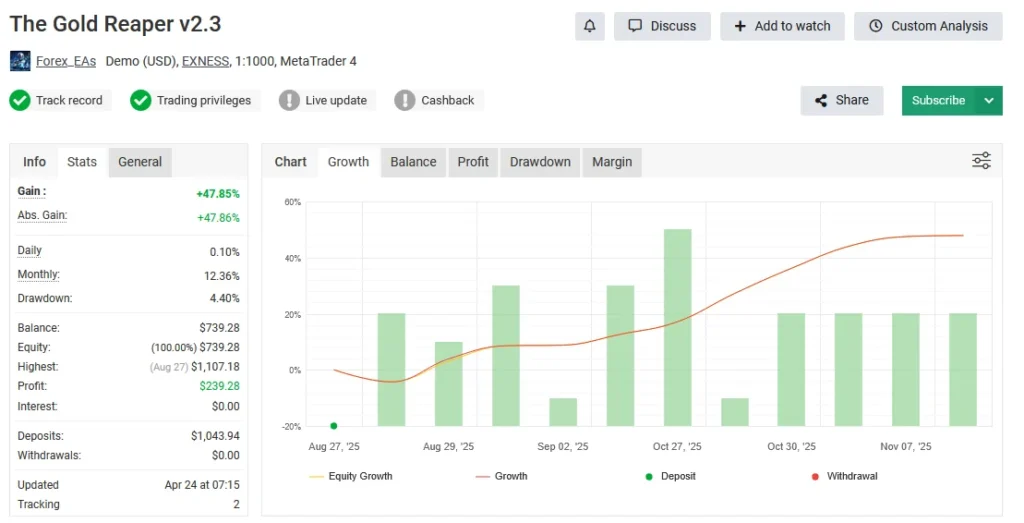Click the Share button

[842, 101]
